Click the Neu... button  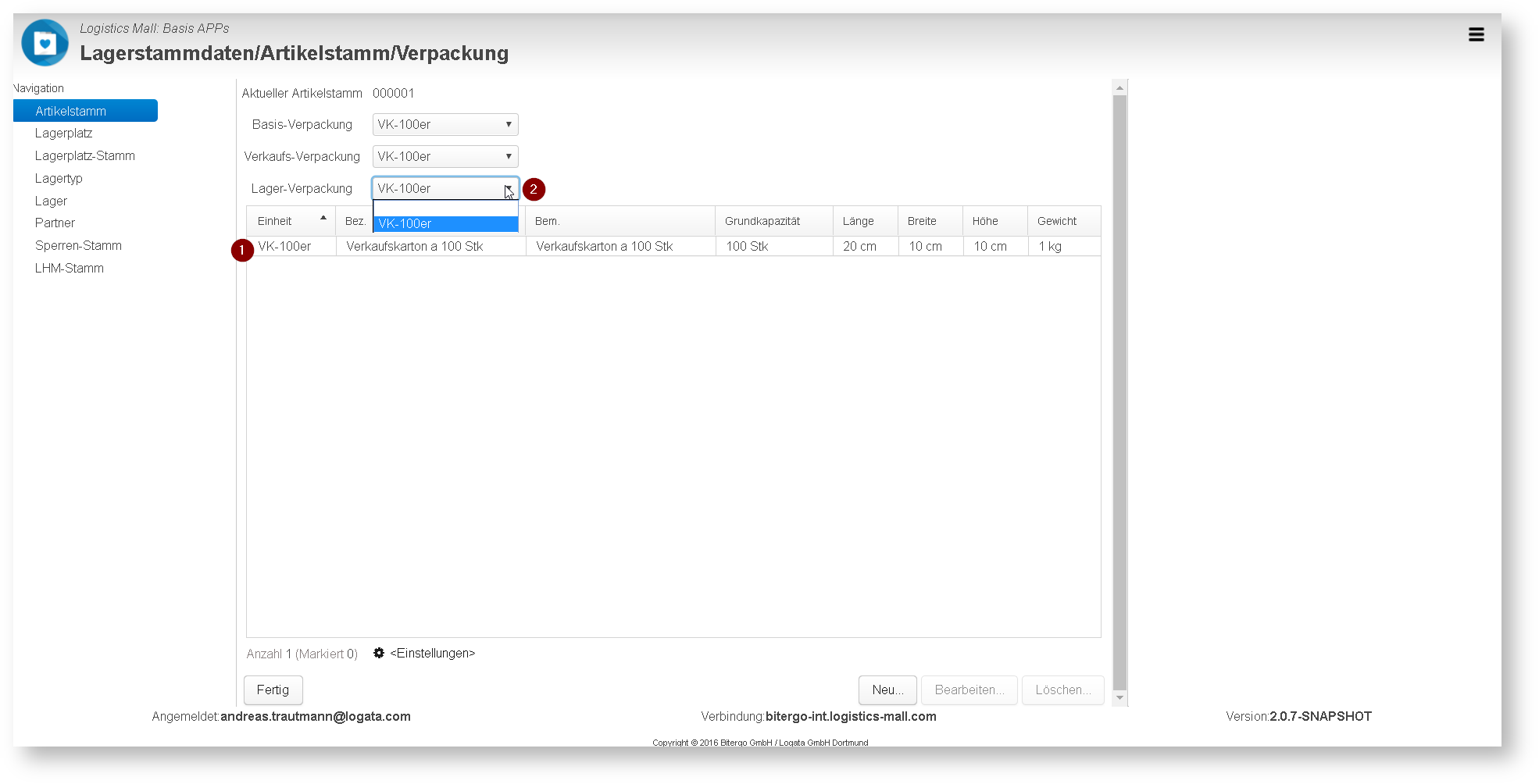point(887,690)
